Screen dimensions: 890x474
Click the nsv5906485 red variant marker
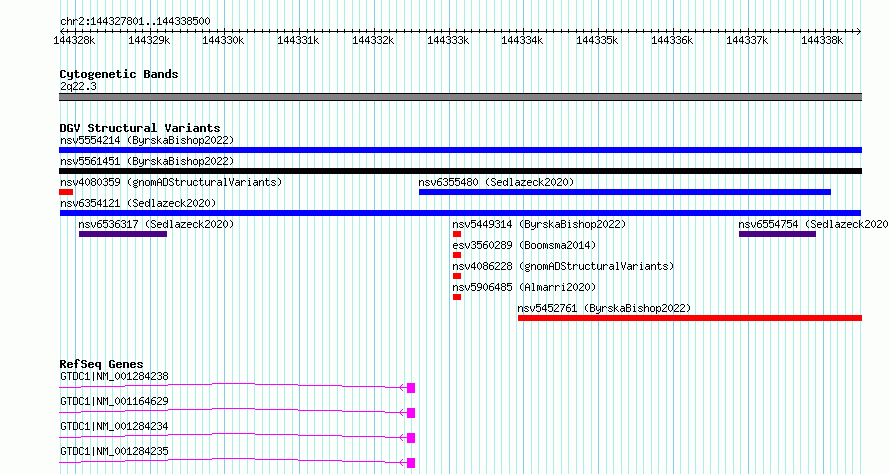point(457,297)
